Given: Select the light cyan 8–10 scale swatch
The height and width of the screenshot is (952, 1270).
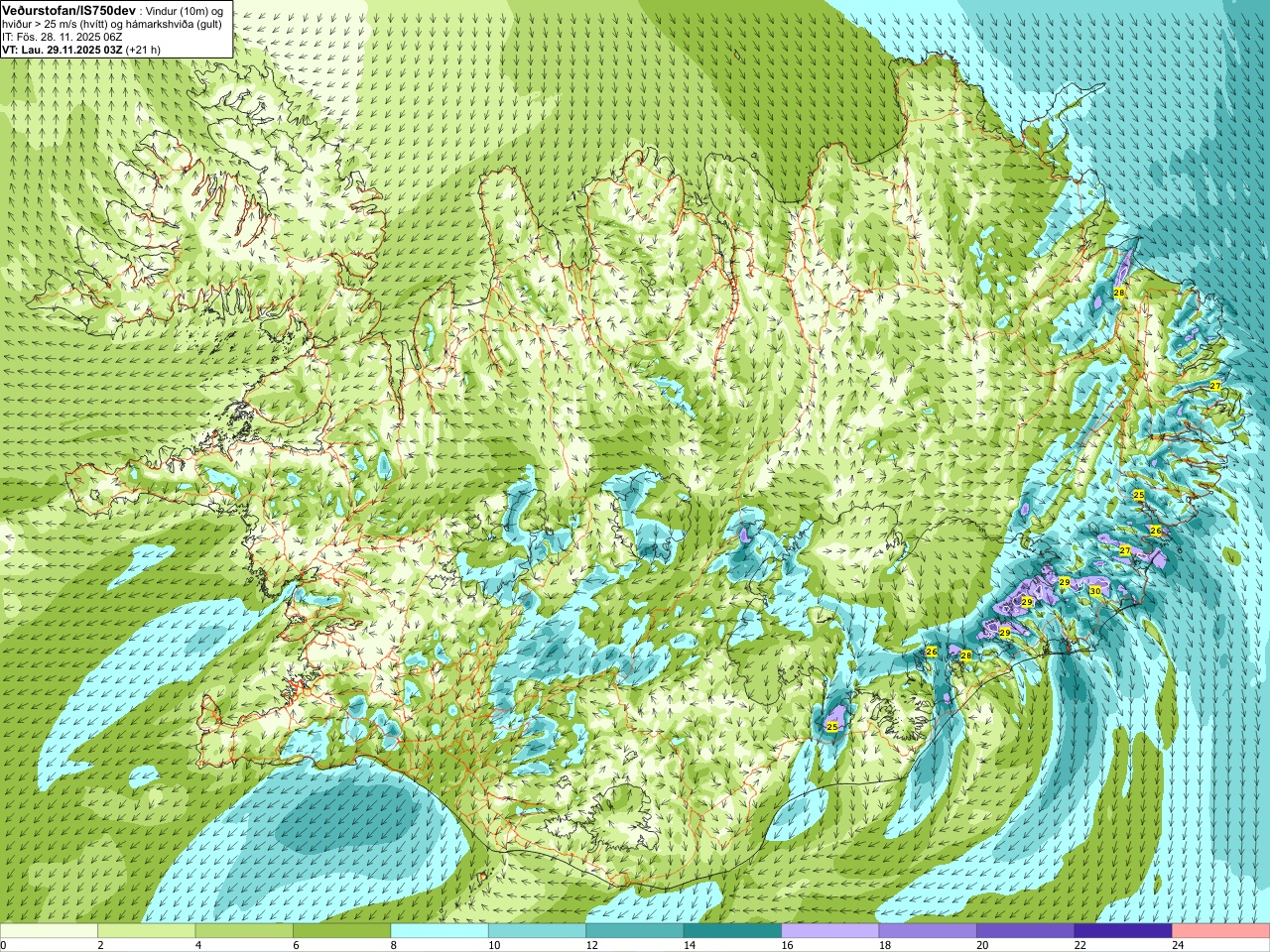Looking at the screenshot, I should pos(440,931).
